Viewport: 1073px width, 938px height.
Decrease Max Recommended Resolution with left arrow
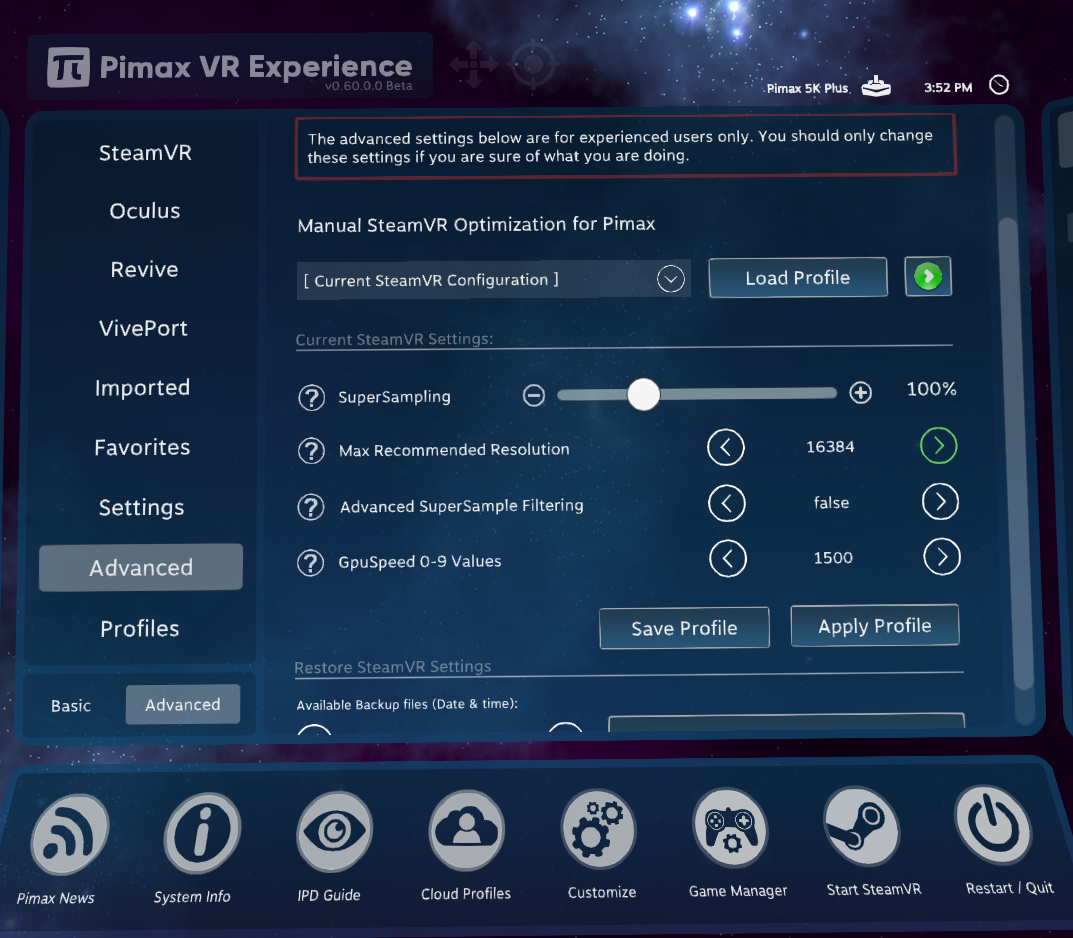pos(725,447)
